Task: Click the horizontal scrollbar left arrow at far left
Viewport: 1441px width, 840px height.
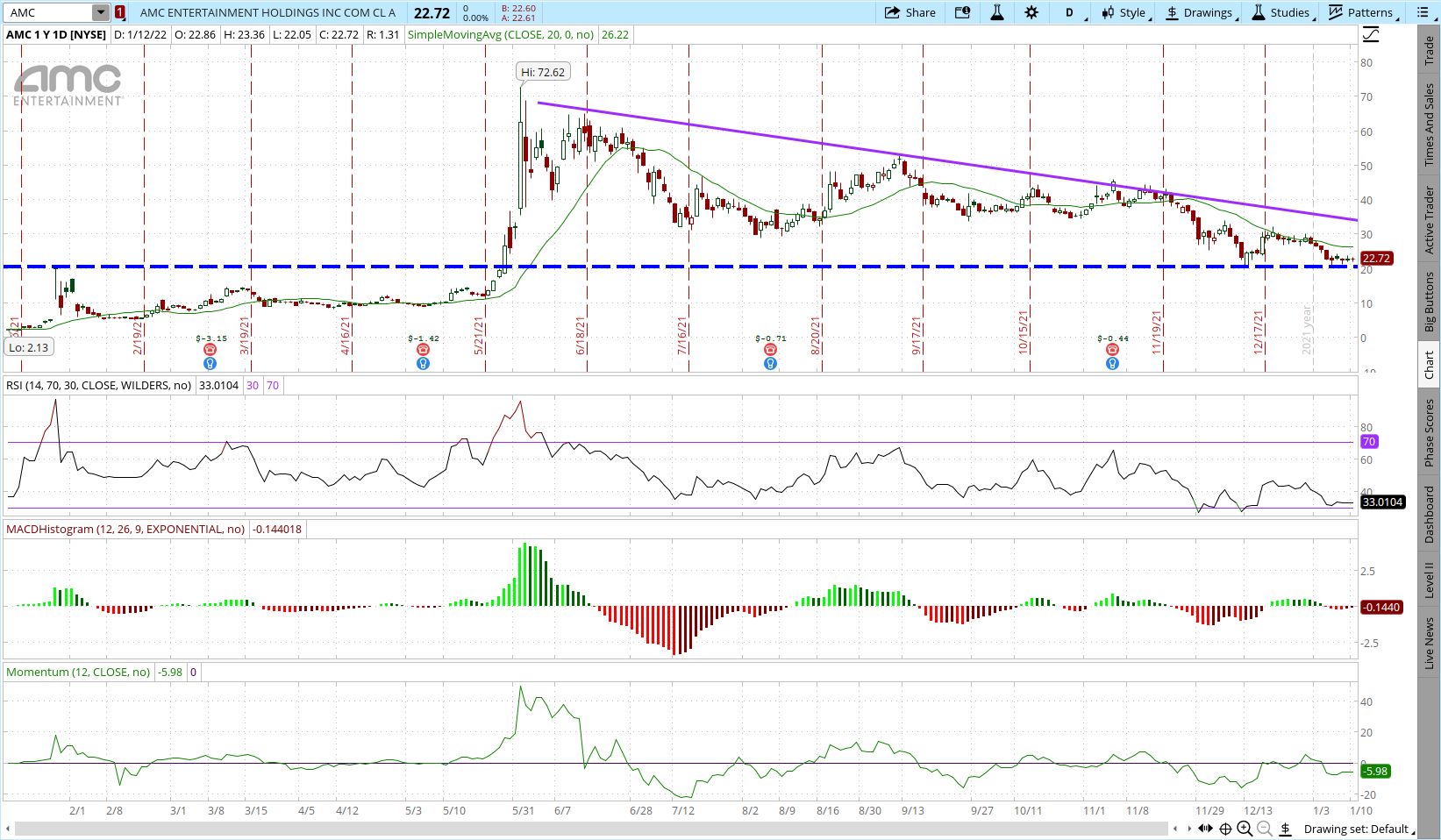Action: 8,829
